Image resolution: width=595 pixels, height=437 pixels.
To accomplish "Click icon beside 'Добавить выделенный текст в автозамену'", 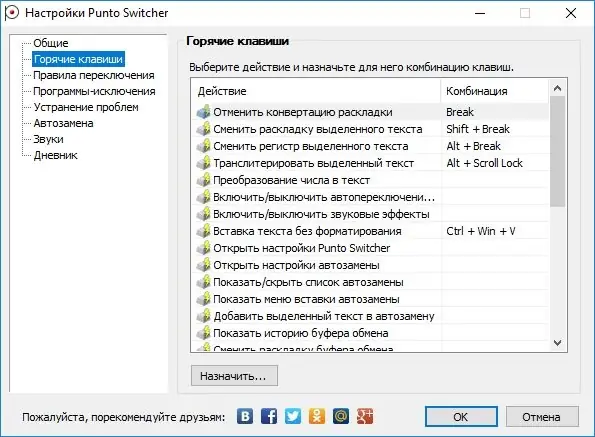I will pyautogui.click(x=204, y=316).
